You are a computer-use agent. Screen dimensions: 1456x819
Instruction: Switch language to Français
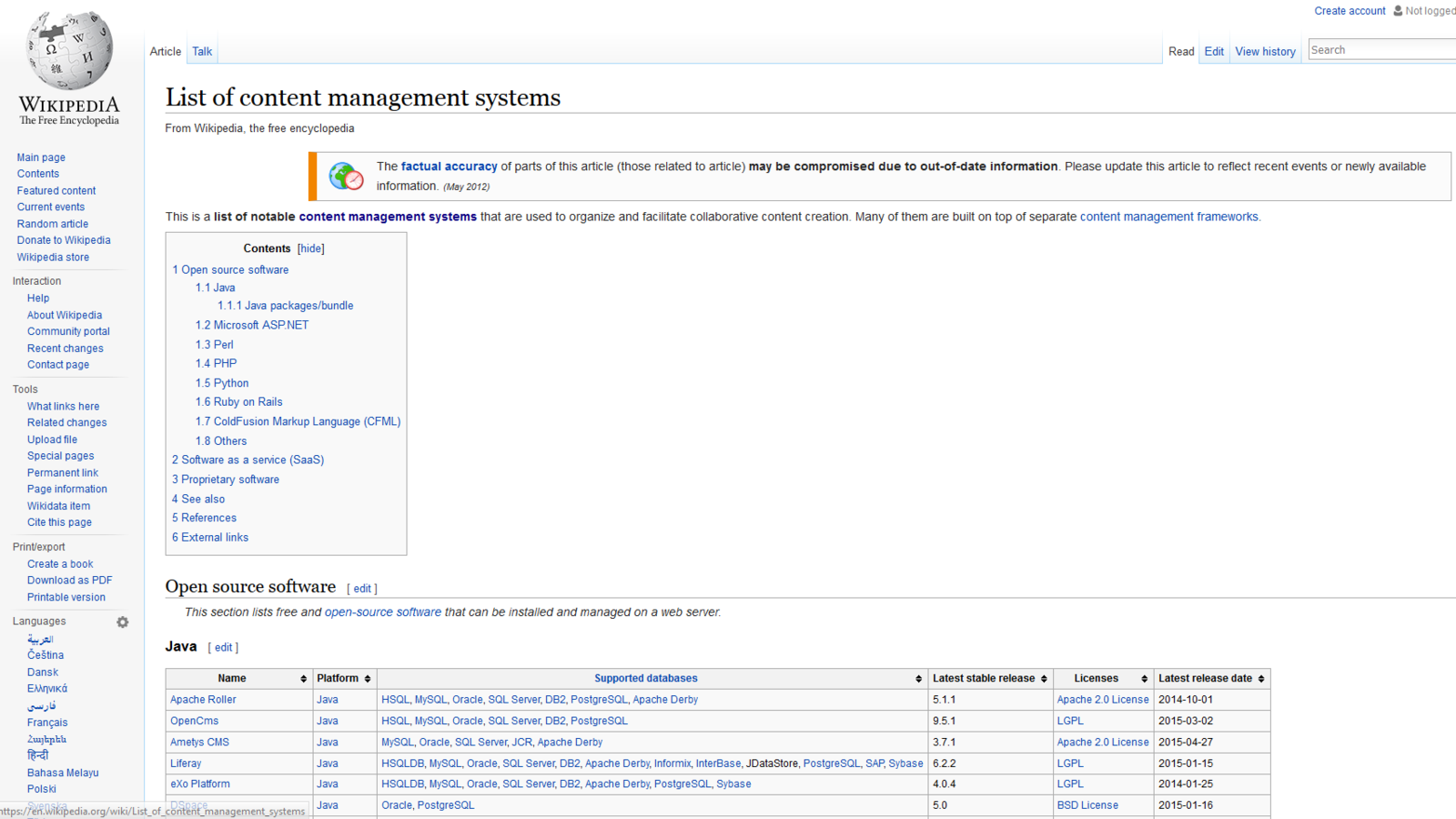(x=47, y=723)
